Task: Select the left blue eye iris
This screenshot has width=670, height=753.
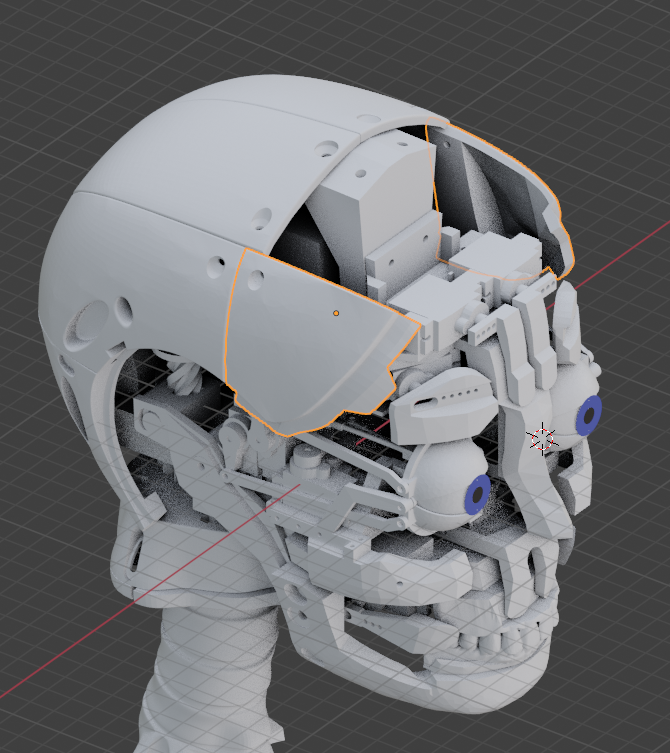Action: click(478, 495)
